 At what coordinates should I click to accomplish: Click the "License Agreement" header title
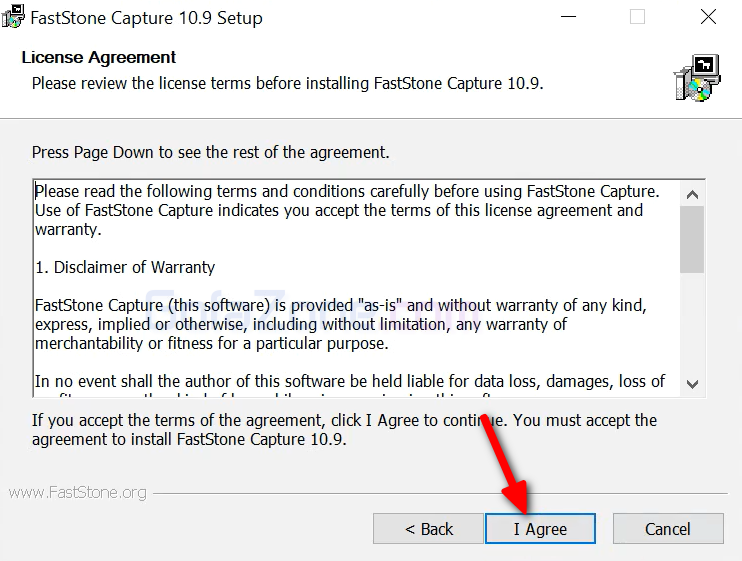click(99, 57)
